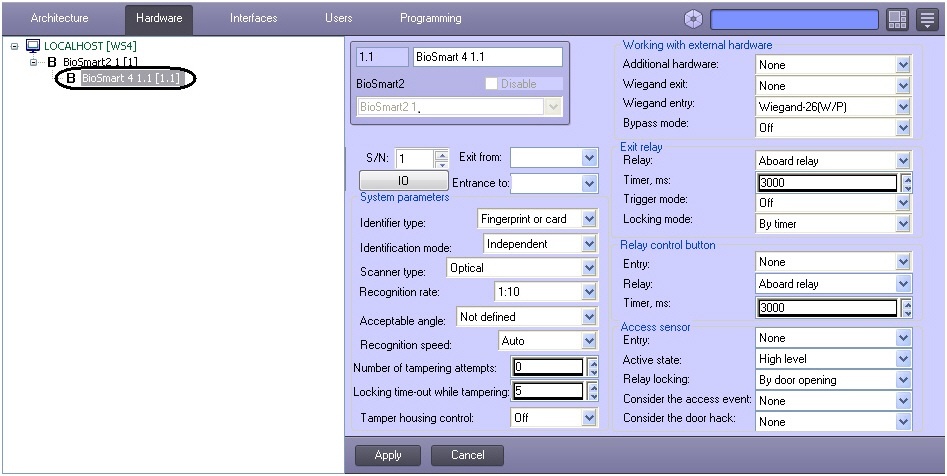
Task: Open the Locking mode dropdown
Action: (833, 224)
